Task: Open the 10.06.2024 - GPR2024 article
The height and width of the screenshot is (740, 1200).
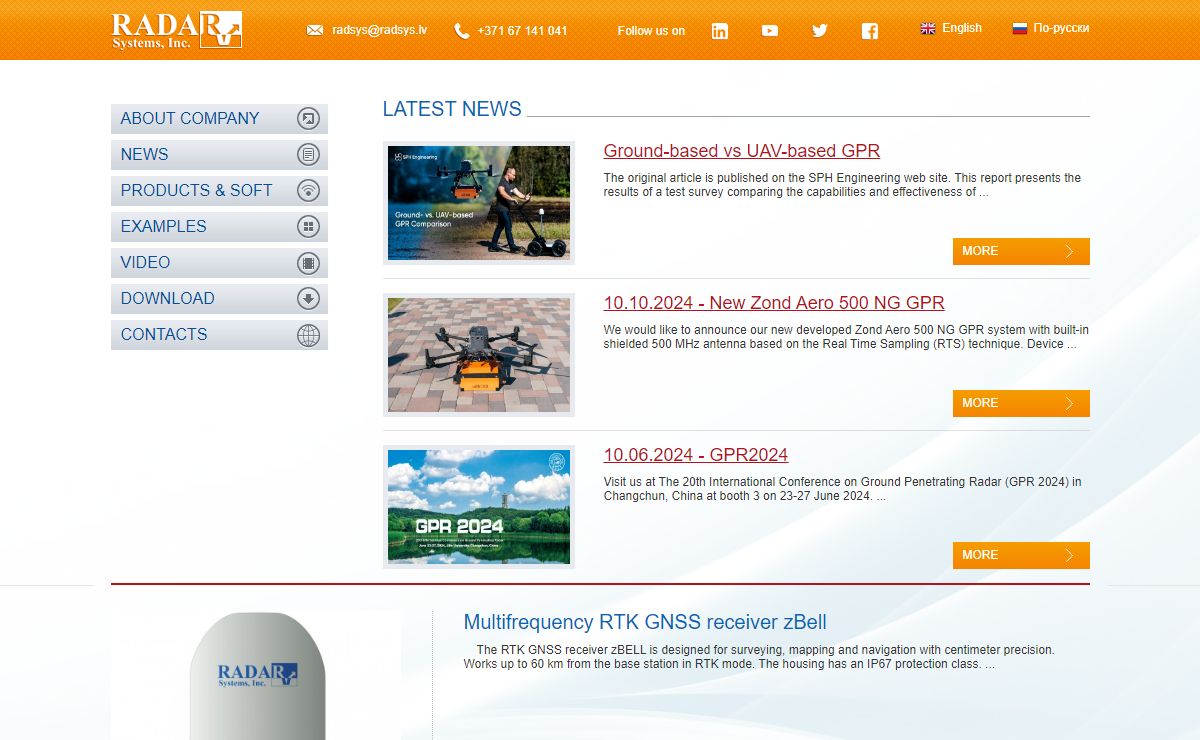Action: click(696, 455)
